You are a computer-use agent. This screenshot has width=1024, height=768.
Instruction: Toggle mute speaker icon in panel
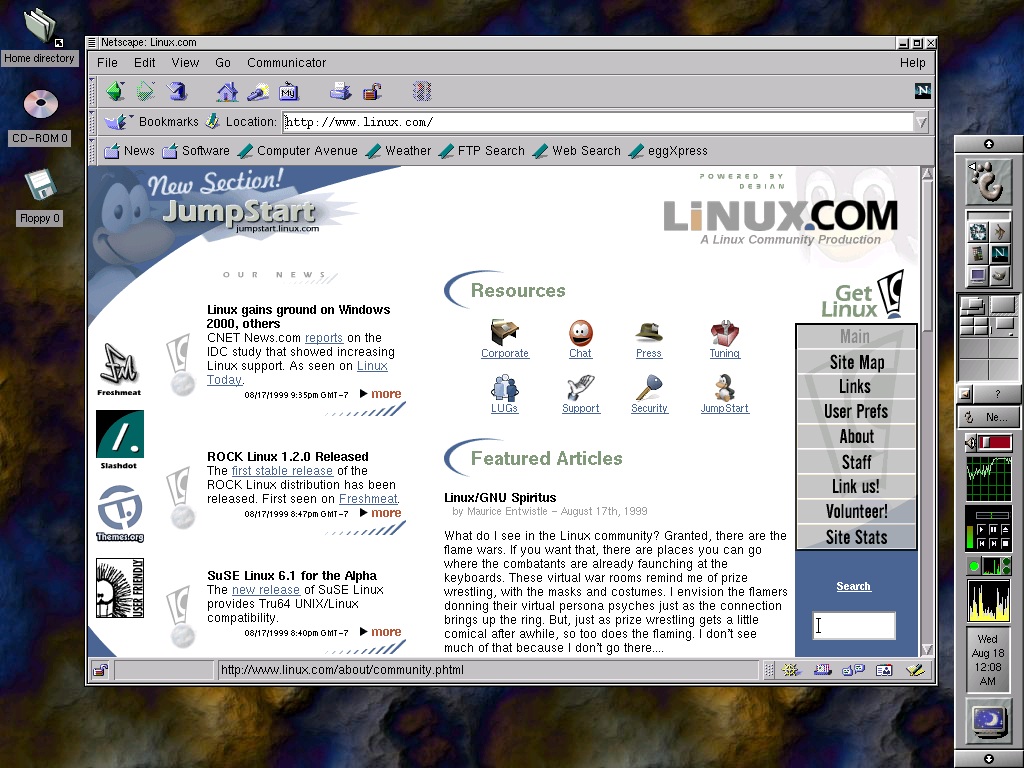click(x=971, y=442)
